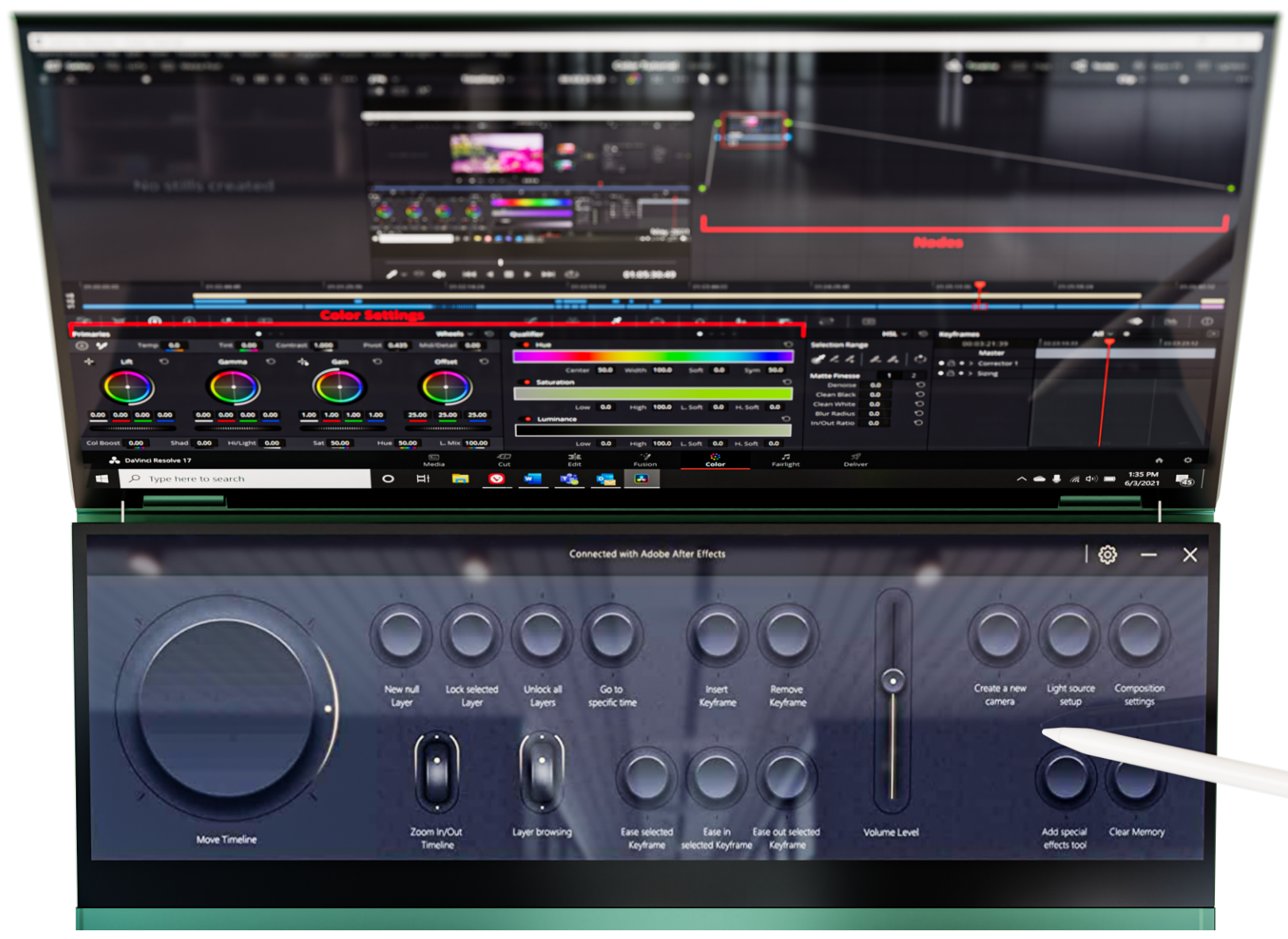
Task: Show hidden system tray icons
Action: pos(1021,479)
